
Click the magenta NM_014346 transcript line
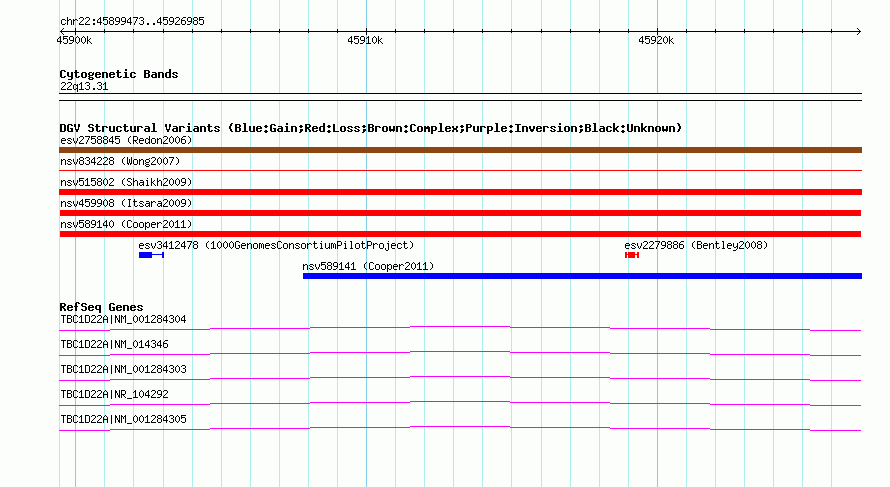coord(460,353)
